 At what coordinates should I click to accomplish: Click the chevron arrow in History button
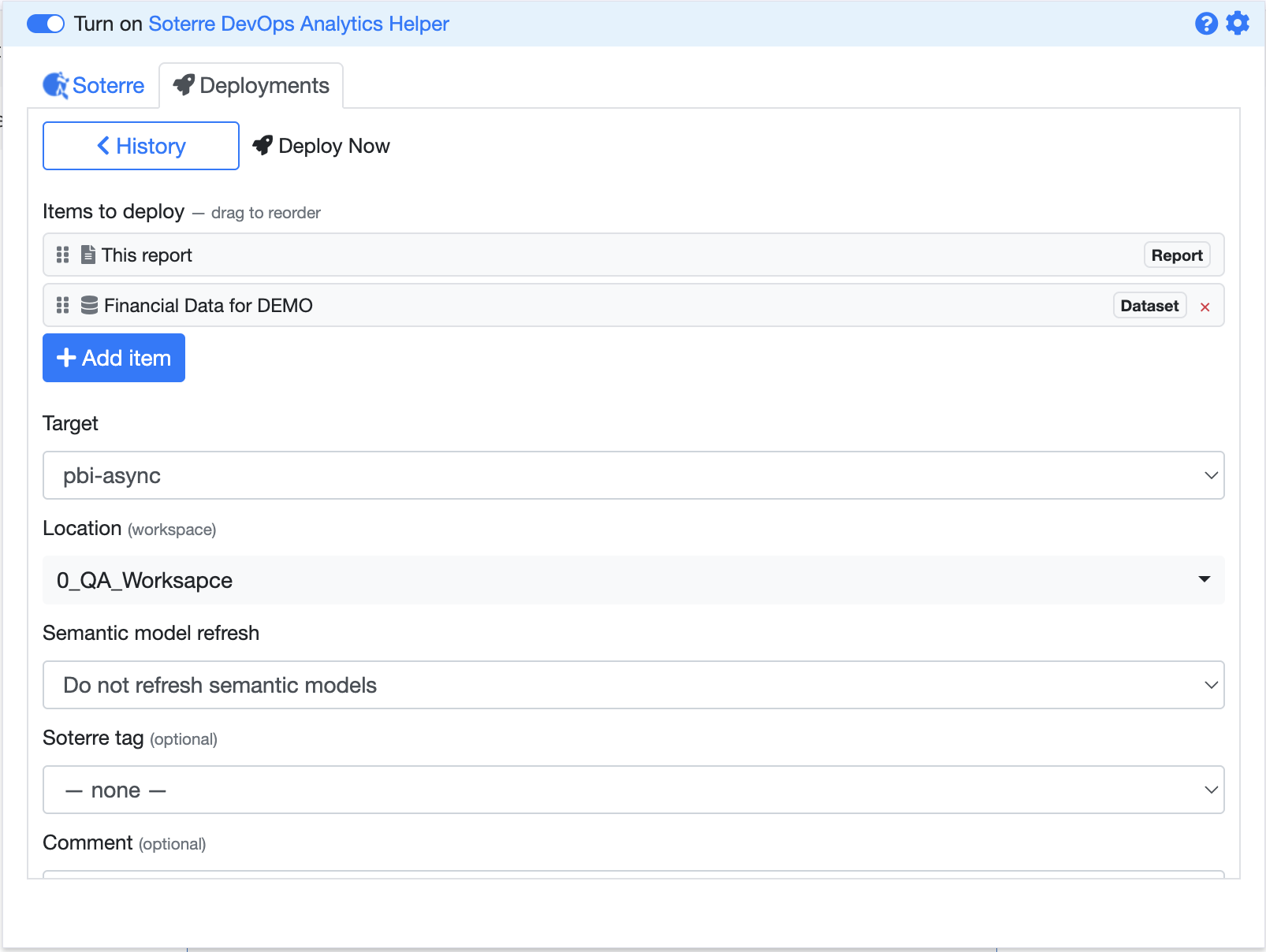point(103,146)
